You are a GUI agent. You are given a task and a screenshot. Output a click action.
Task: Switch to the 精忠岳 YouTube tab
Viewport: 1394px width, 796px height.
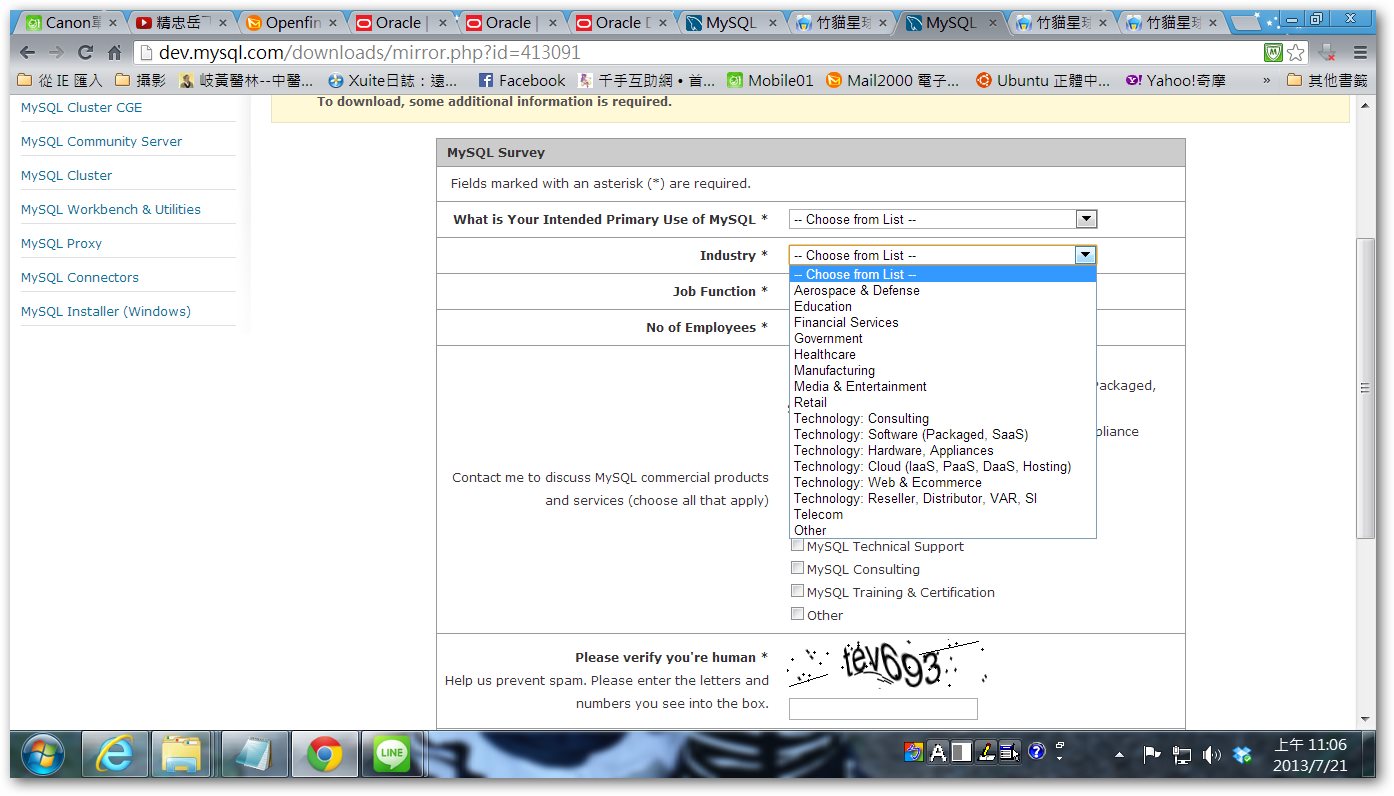coord(181,22)
